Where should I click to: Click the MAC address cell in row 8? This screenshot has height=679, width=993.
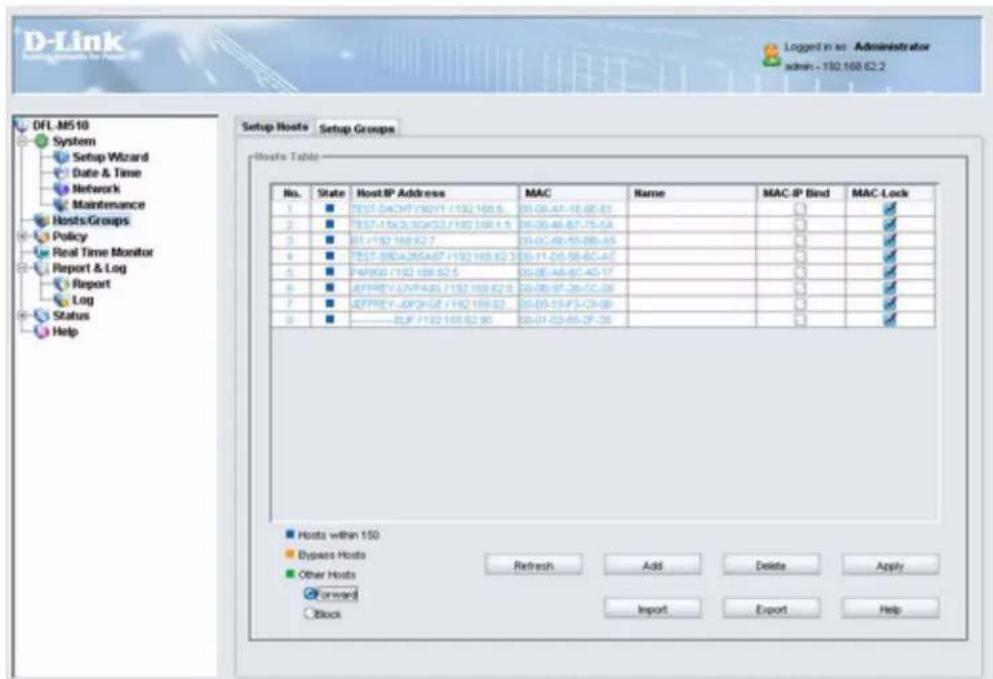tap(573, 319)
